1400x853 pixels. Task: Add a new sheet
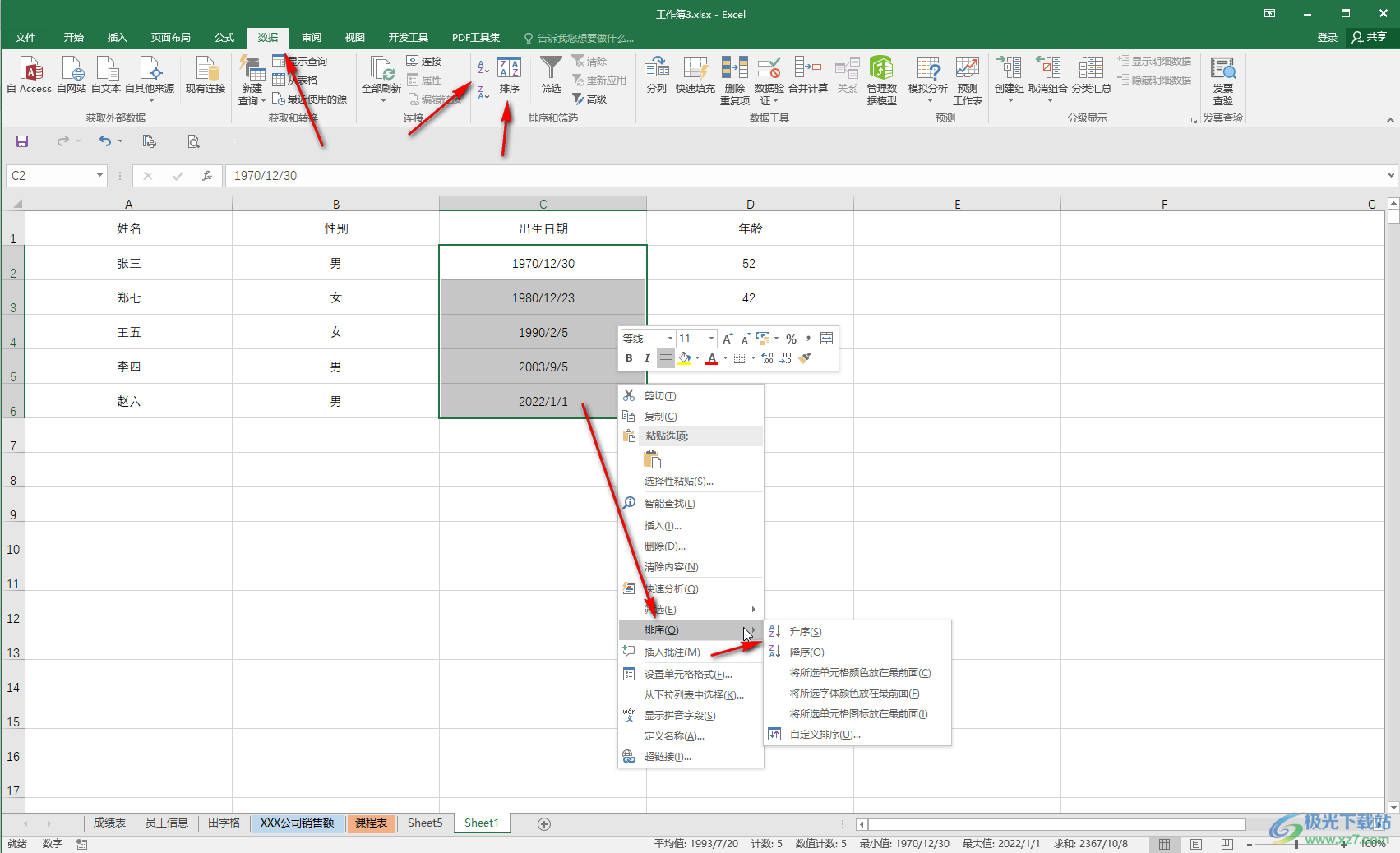543,823
